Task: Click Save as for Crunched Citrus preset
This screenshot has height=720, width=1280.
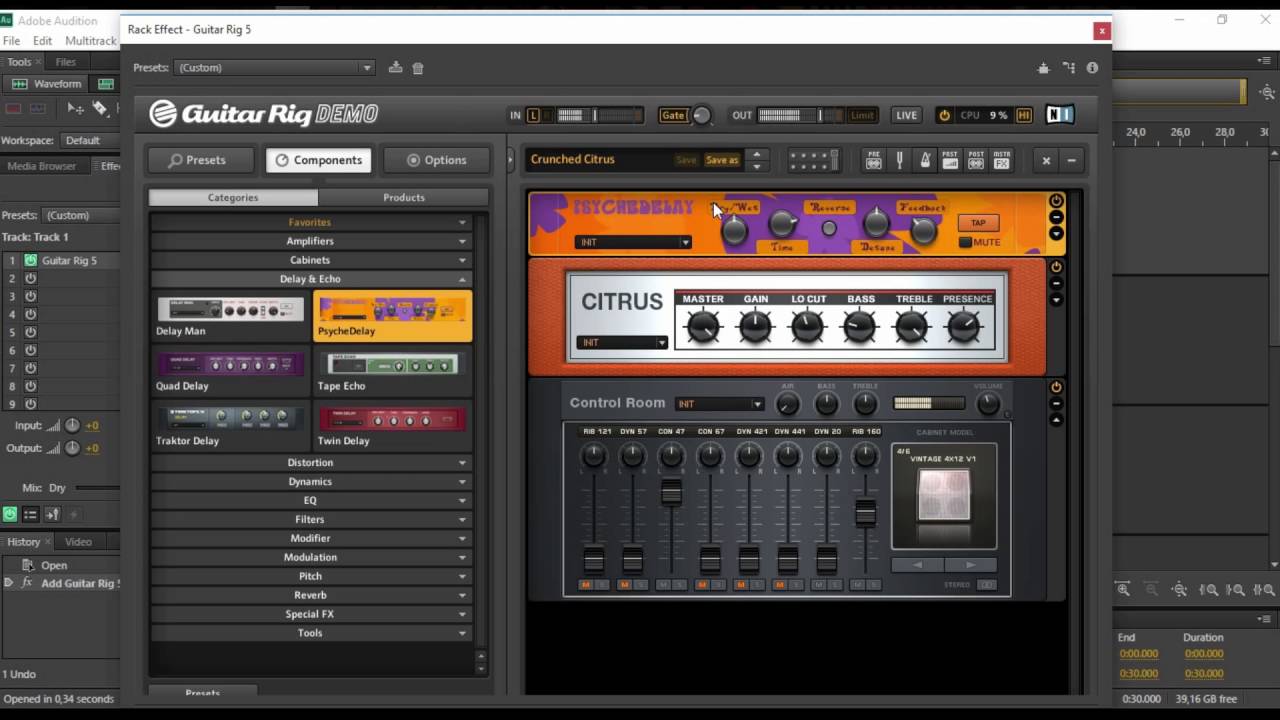Action: pyautogui.click(x=722, y=160)
